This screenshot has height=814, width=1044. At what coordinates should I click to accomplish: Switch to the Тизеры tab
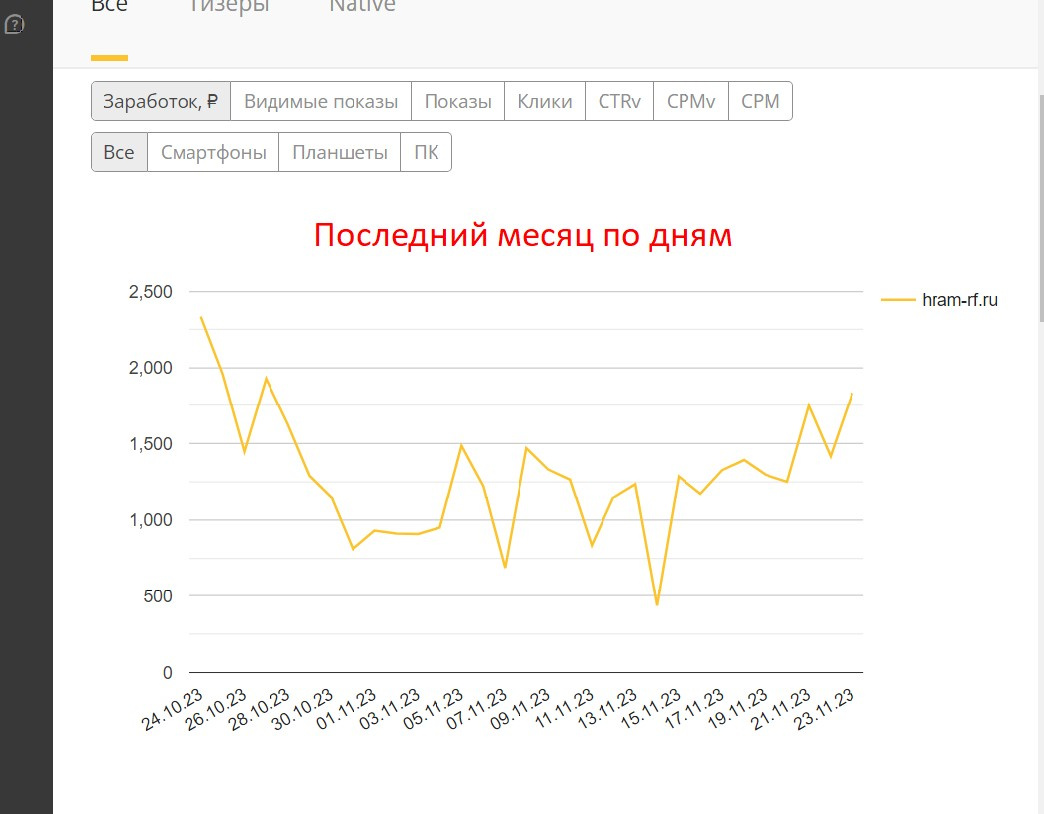[228, 7]
